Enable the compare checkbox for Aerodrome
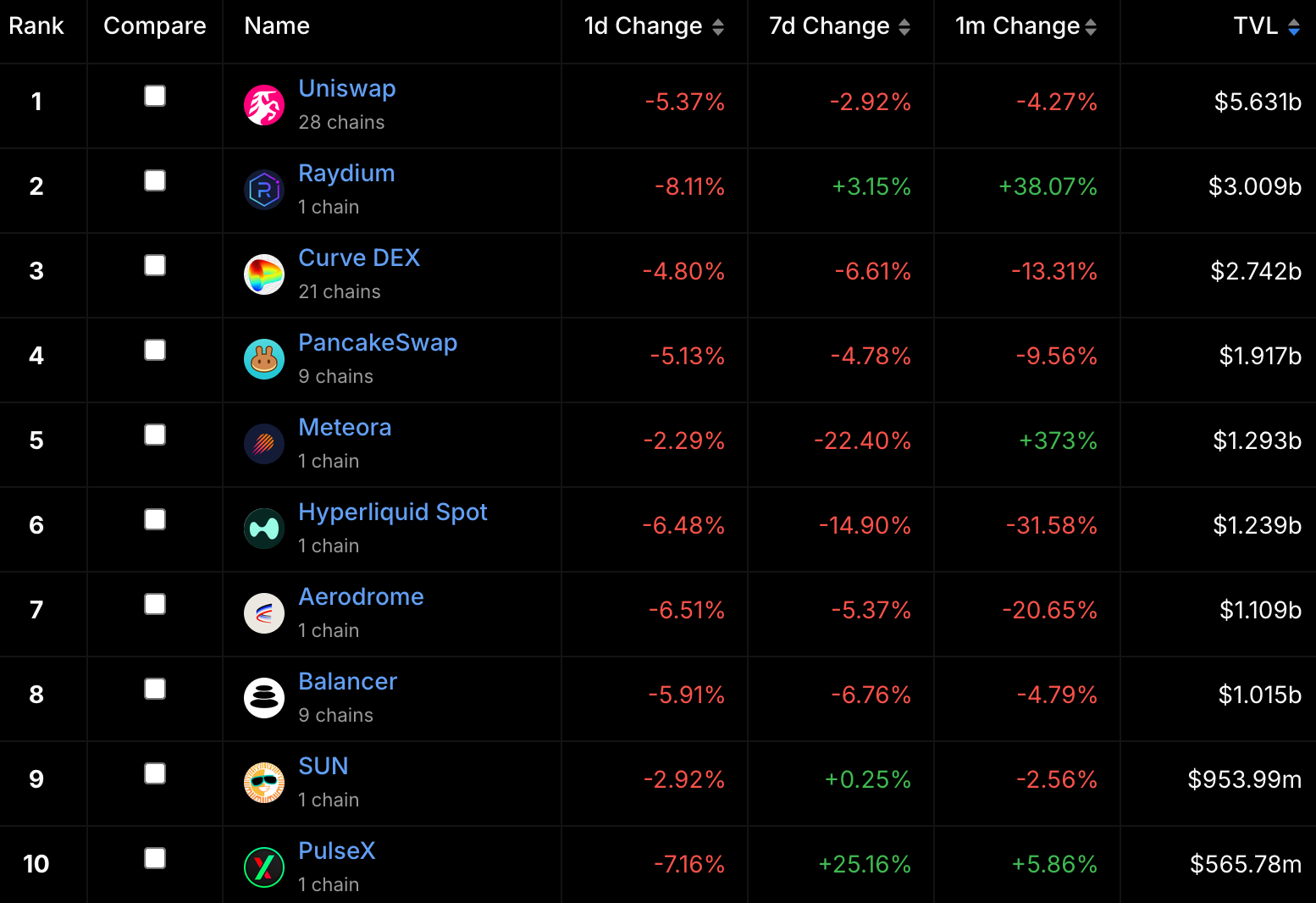1316x903 pixels. pos(155,604)
